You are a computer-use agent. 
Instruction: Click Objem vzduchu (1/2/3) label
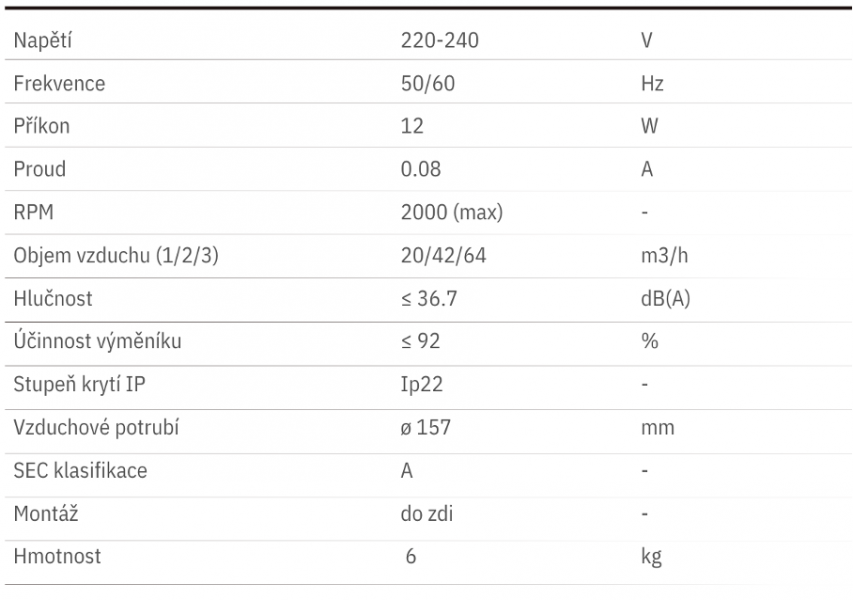[116, 255]
